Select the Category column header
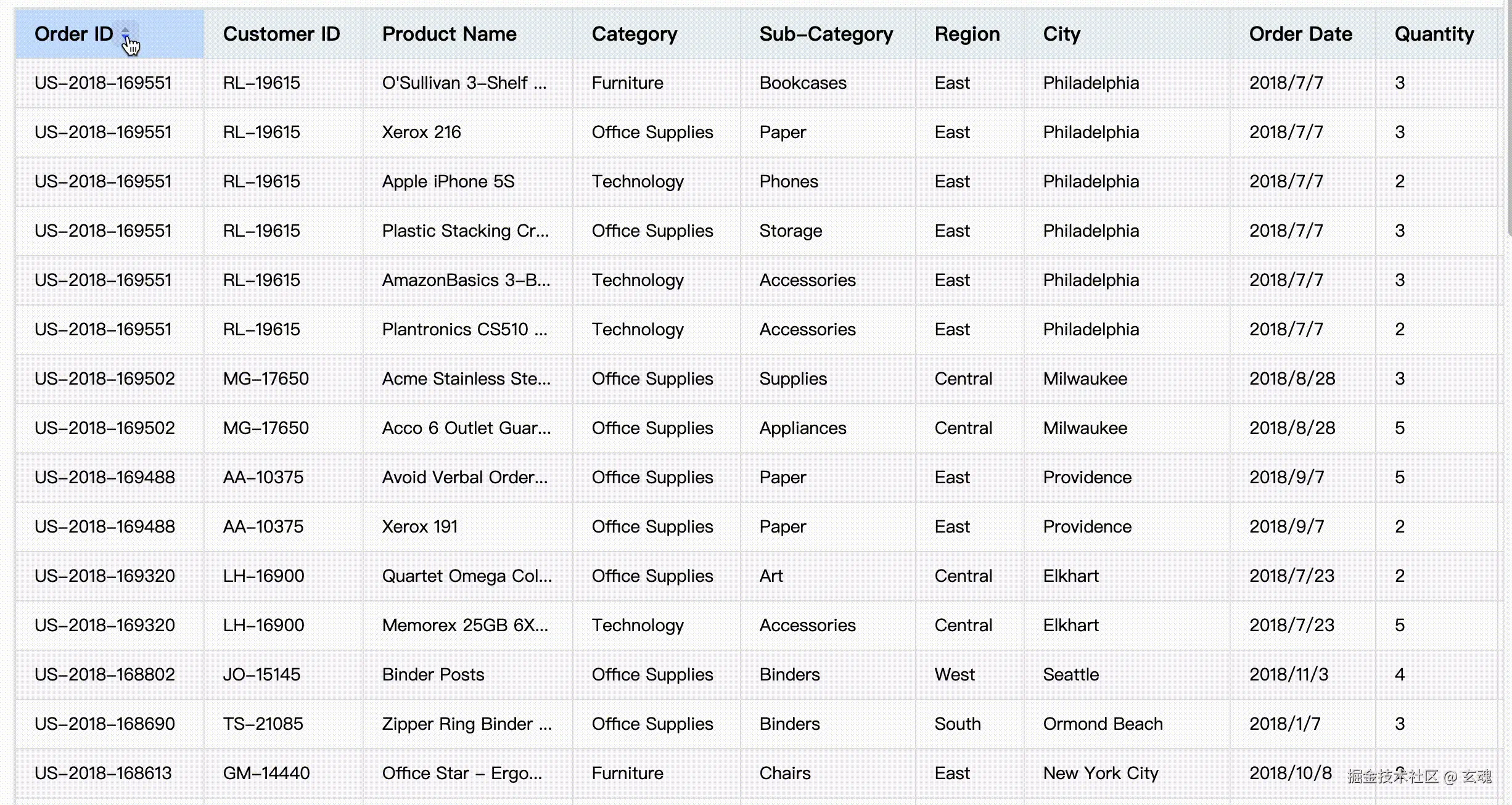Viewport: 1512px width, 805px height. coord(634,34)
